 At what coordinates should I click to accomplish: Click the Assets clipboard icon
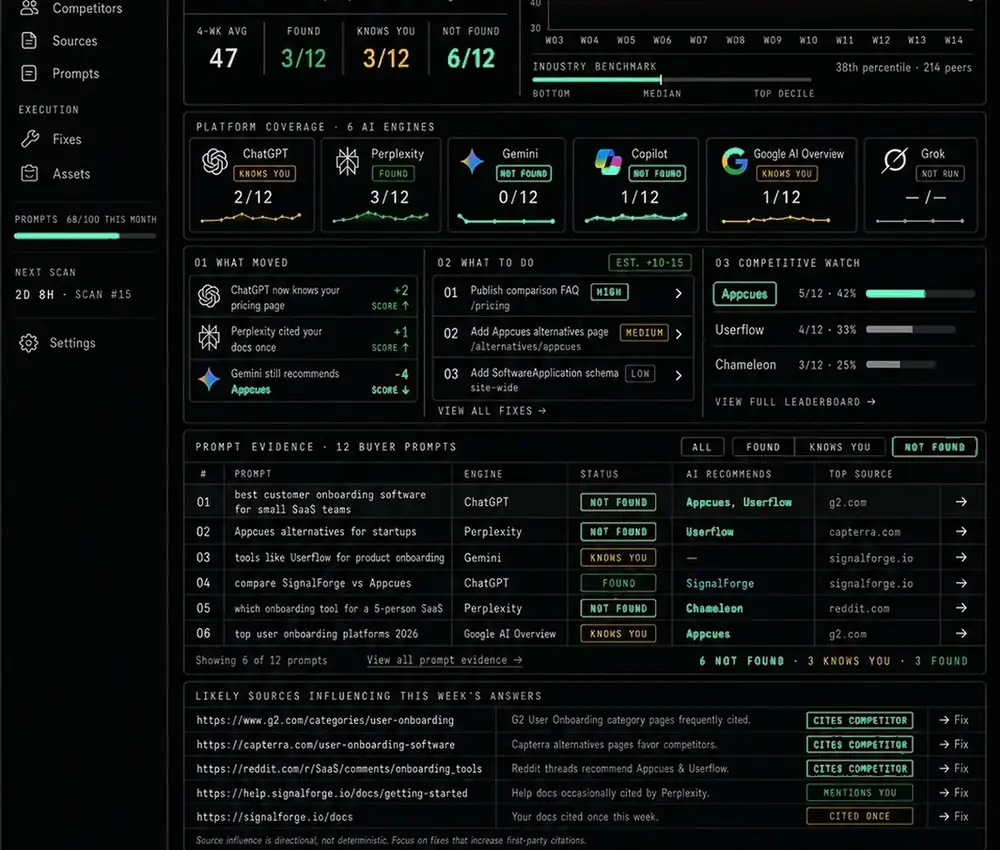click(x=29, y=173)
